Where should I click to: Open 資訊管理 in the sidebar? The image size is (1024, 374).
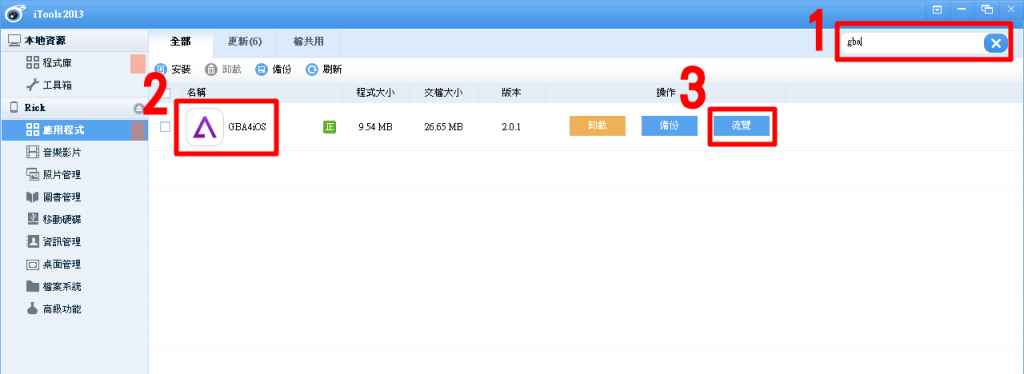coord(74,242)
